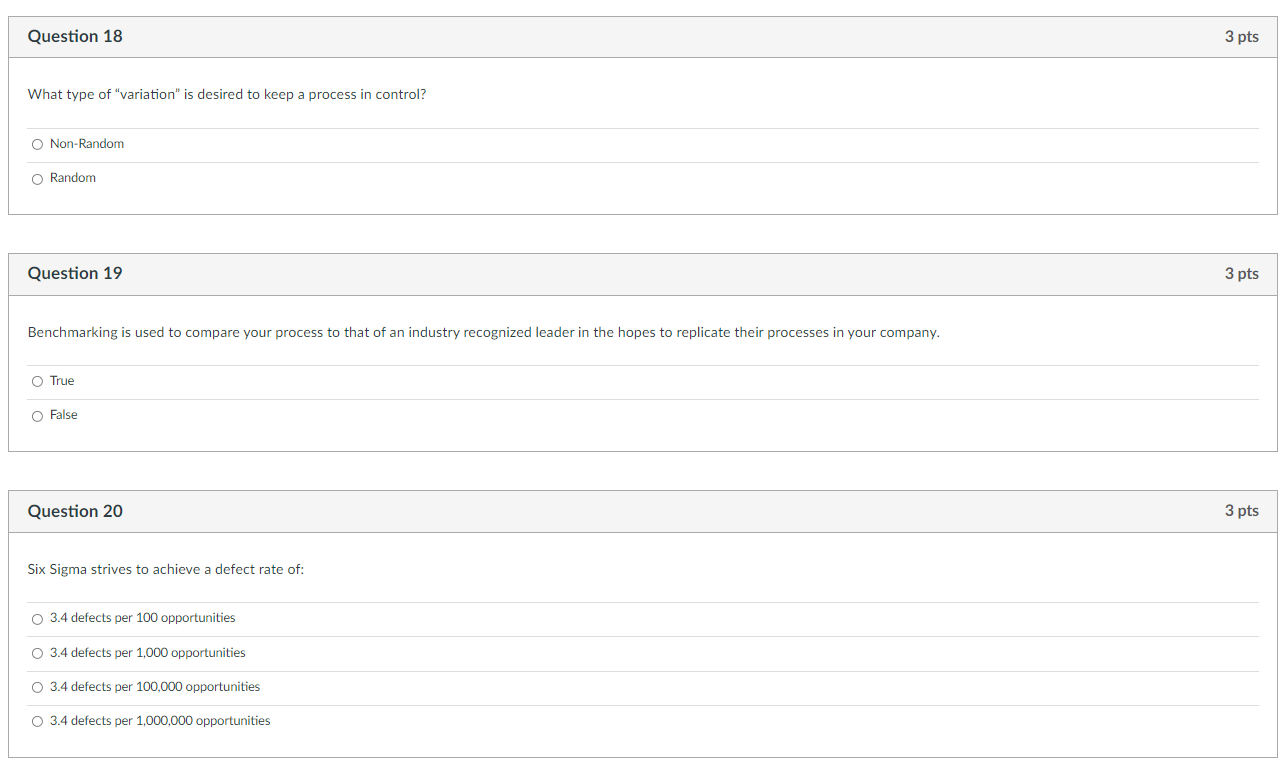The image size is (1284, 767).
Task: Click the '3.4 defects per 100,000 opportunities' label text
Action: pos(155,687)
